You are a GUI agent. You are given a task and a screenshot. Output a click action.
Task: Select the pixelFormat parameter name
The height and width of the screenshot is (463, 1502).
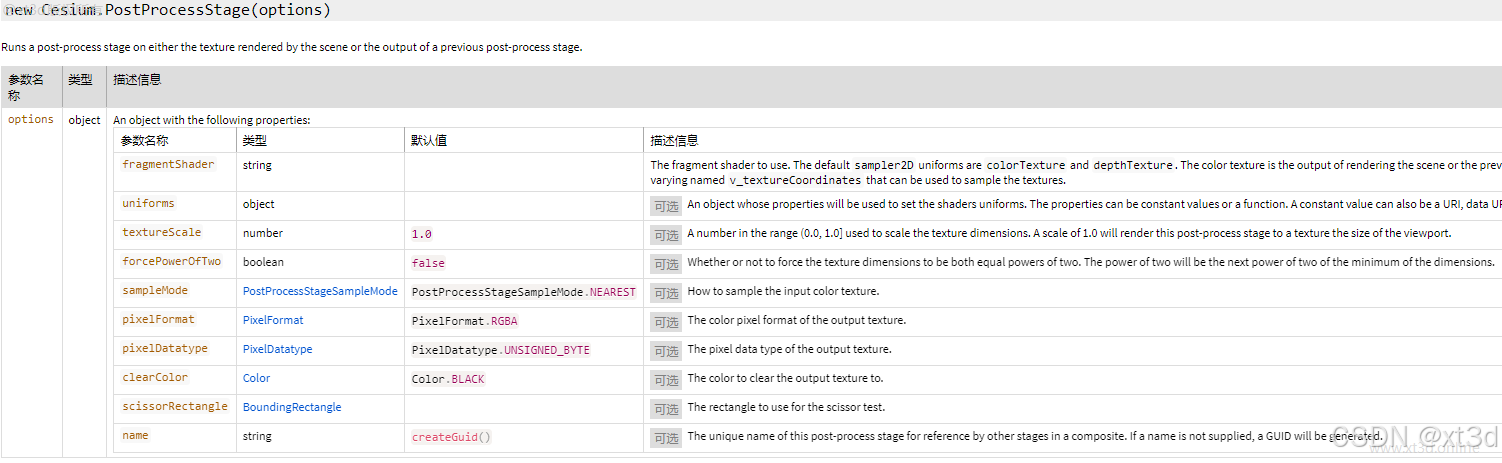(x=158, y=320)
